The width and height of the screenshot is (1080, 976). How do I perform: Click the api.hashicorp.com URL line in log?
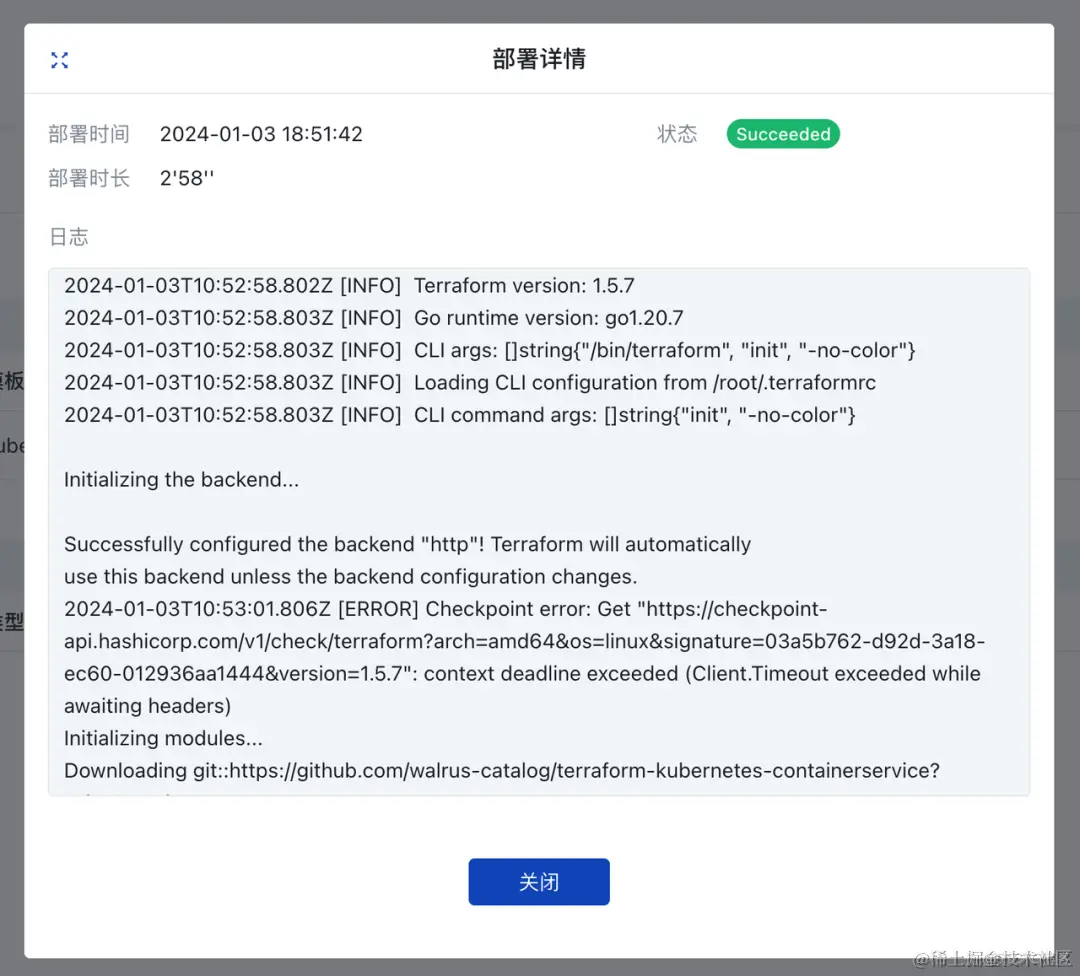(x=524, y=641)
